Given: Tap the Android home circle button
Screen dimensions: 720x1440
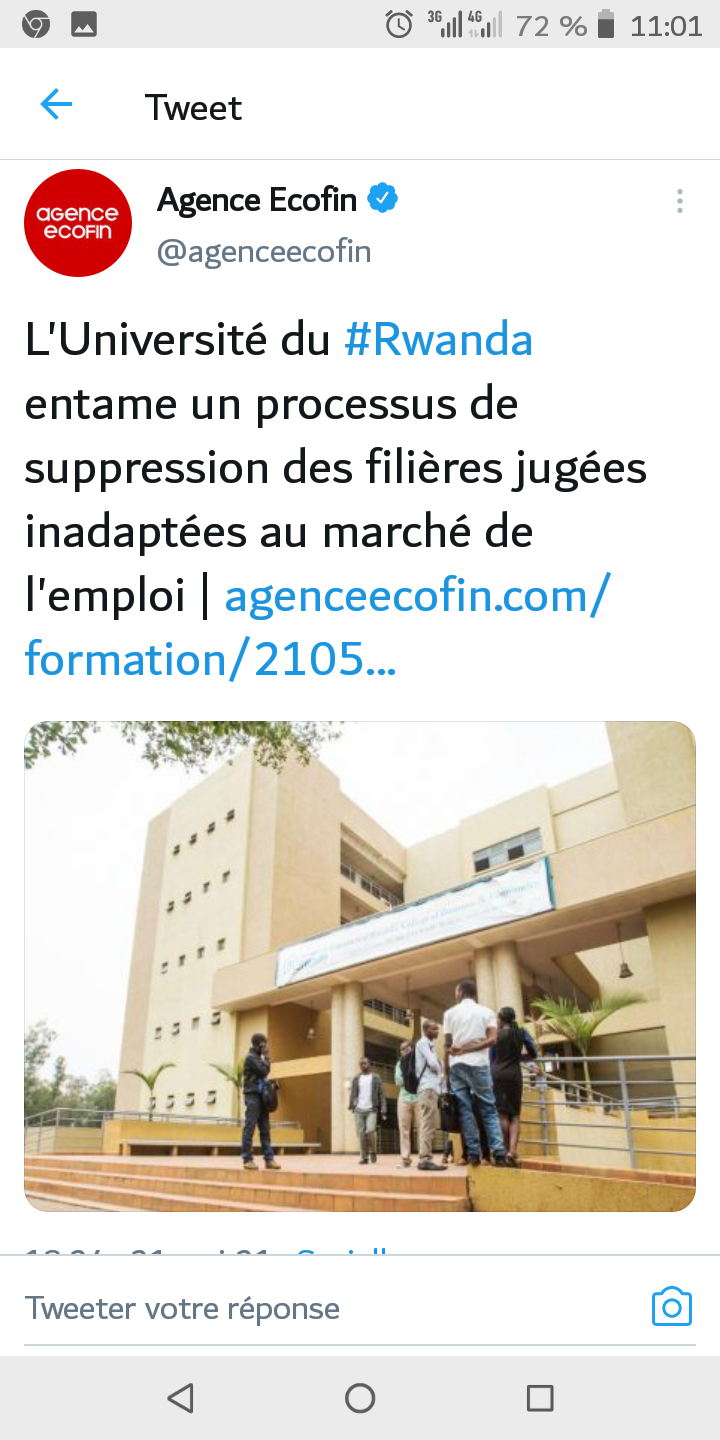Looking at the screenshot, I should tap(360, 1398).
